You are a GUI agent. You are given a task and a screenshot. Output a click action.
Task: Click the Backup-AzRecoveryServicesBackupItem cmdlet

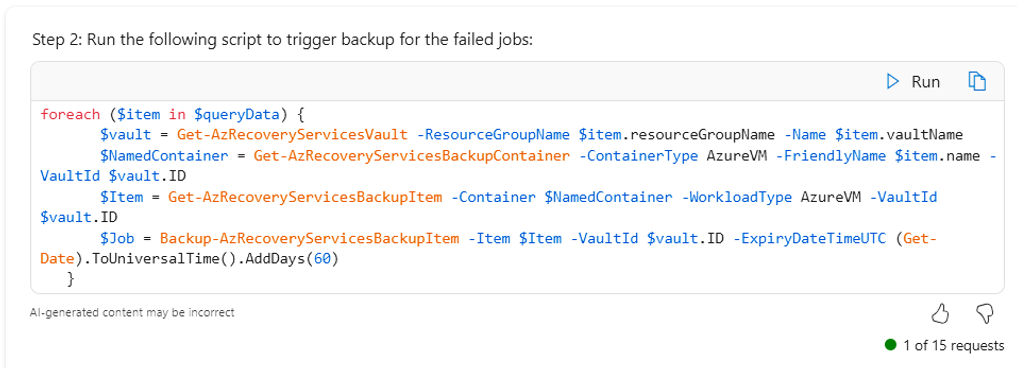[309, 239]
